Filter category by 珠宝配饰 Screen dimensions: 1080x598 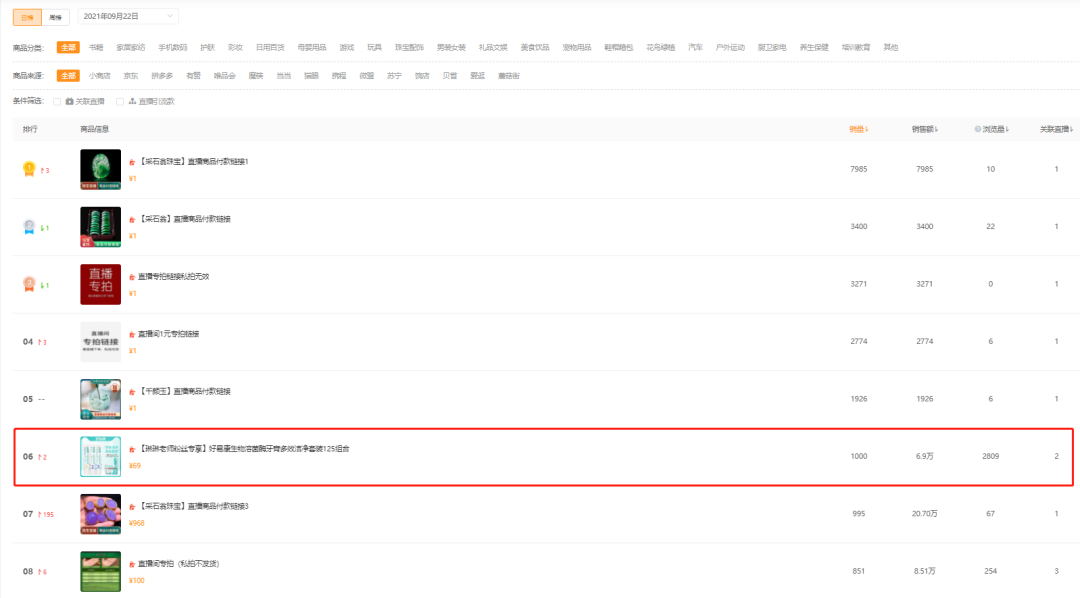click(409, 48)
